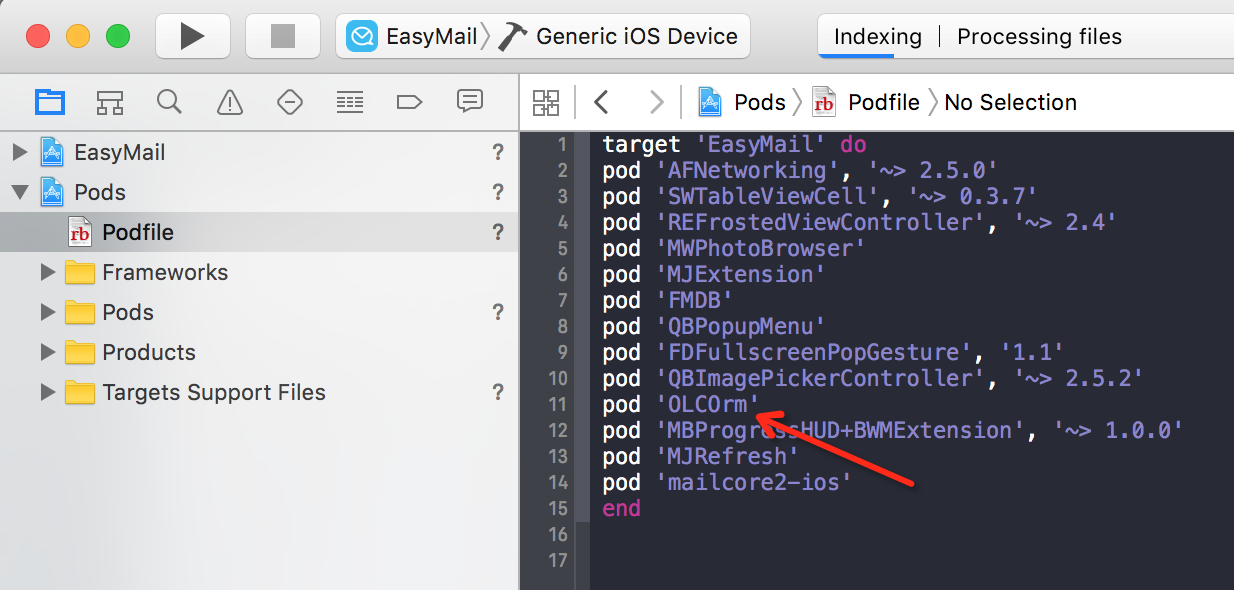Collapse the Pods project disclosure triangle
1234x590 pixels.
click(19, 192)
